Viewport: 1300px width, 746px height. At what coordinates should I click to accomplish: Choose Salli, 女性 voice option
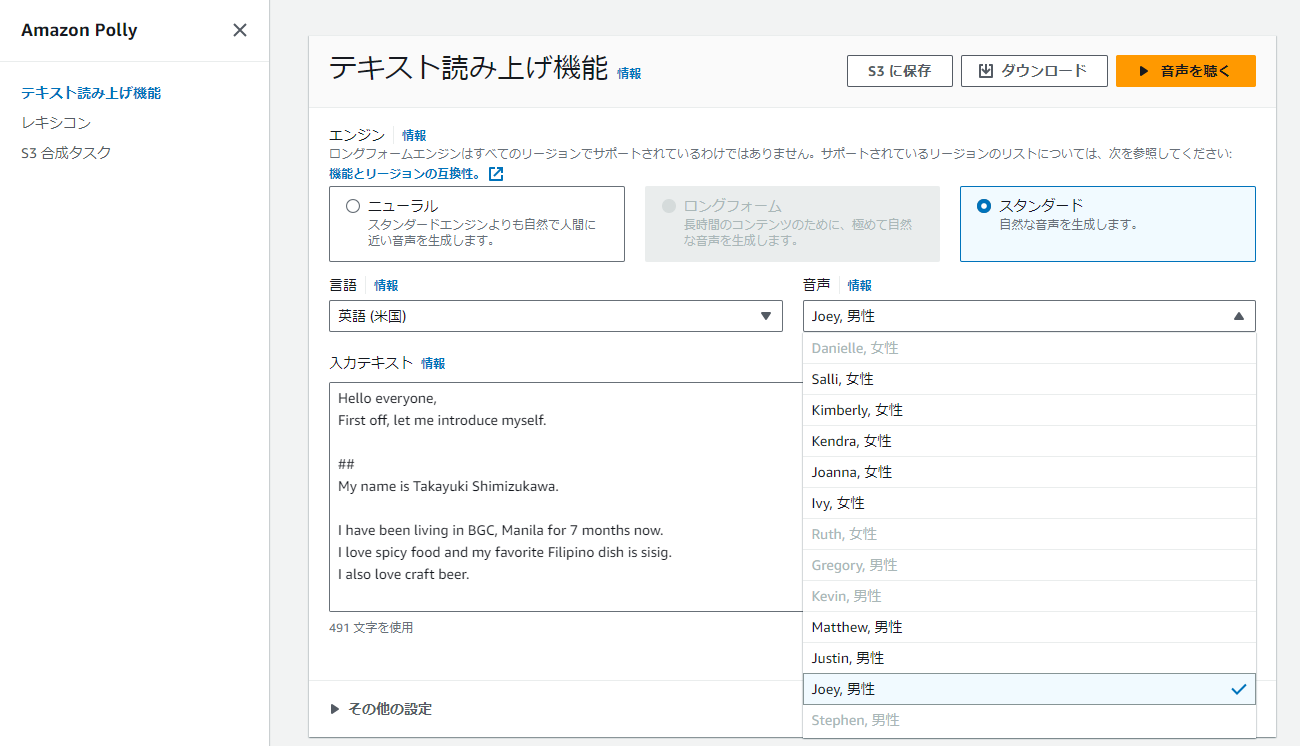tap(1029, 379)
